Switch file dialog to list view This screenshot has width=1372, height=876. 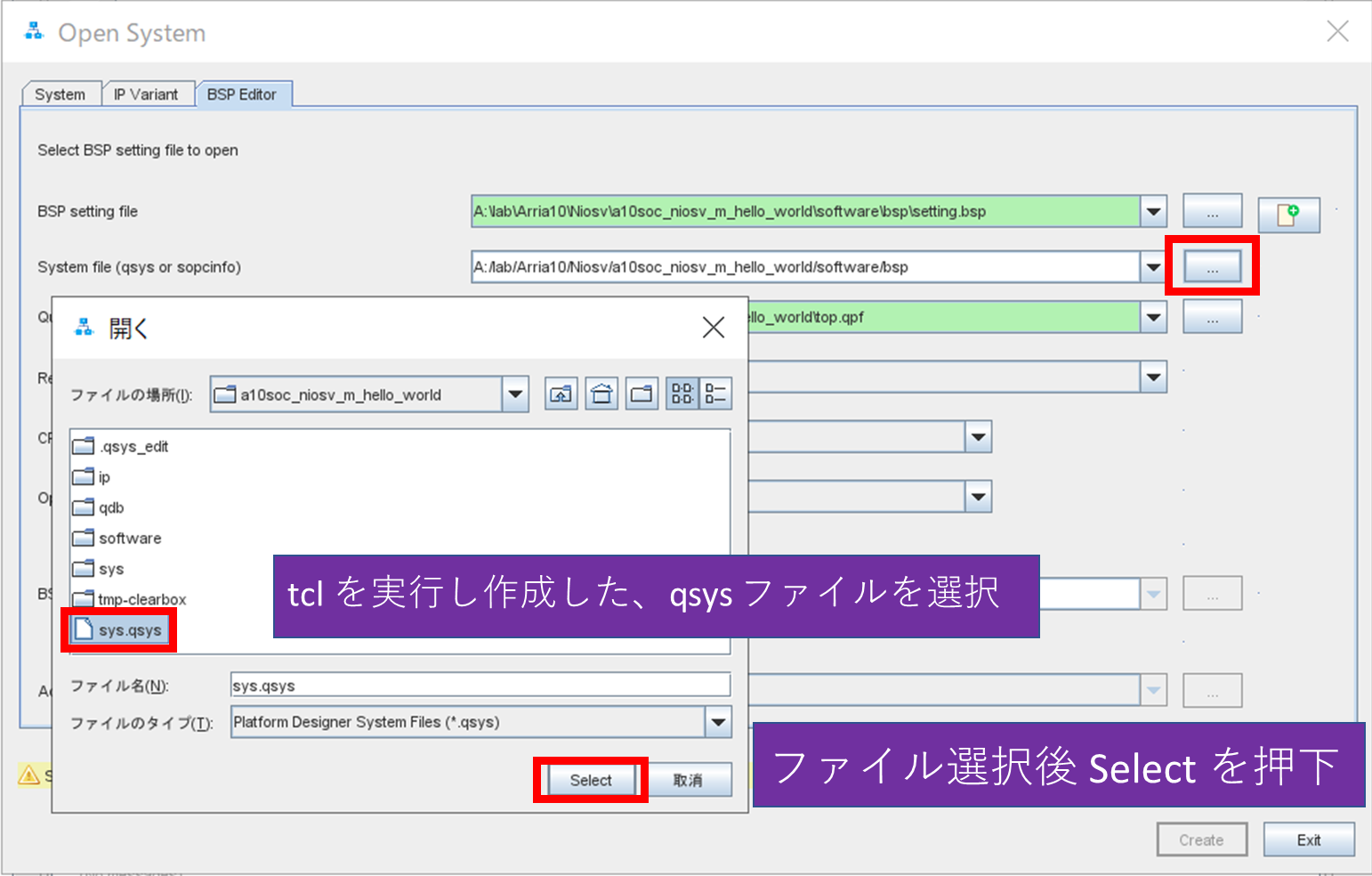coord(682,394)
